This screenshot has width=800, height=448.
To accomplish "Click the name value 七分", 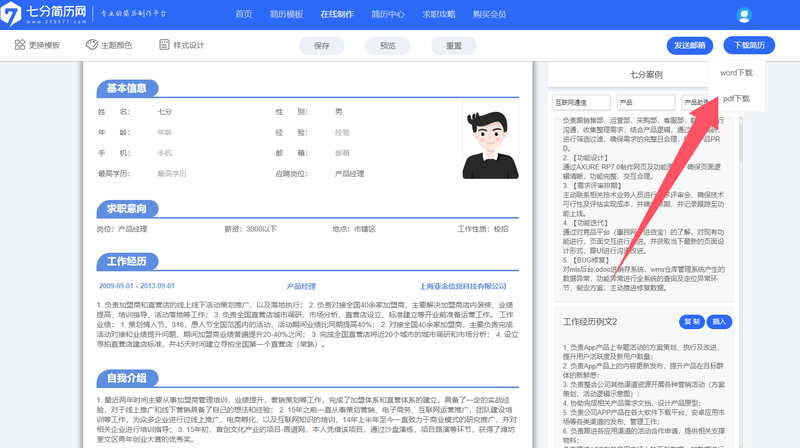I will pos(165,111).
